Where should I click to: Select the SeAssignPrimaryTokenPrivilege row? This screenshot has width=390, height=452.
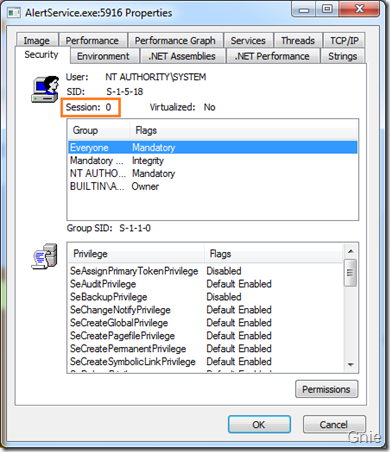205,271
